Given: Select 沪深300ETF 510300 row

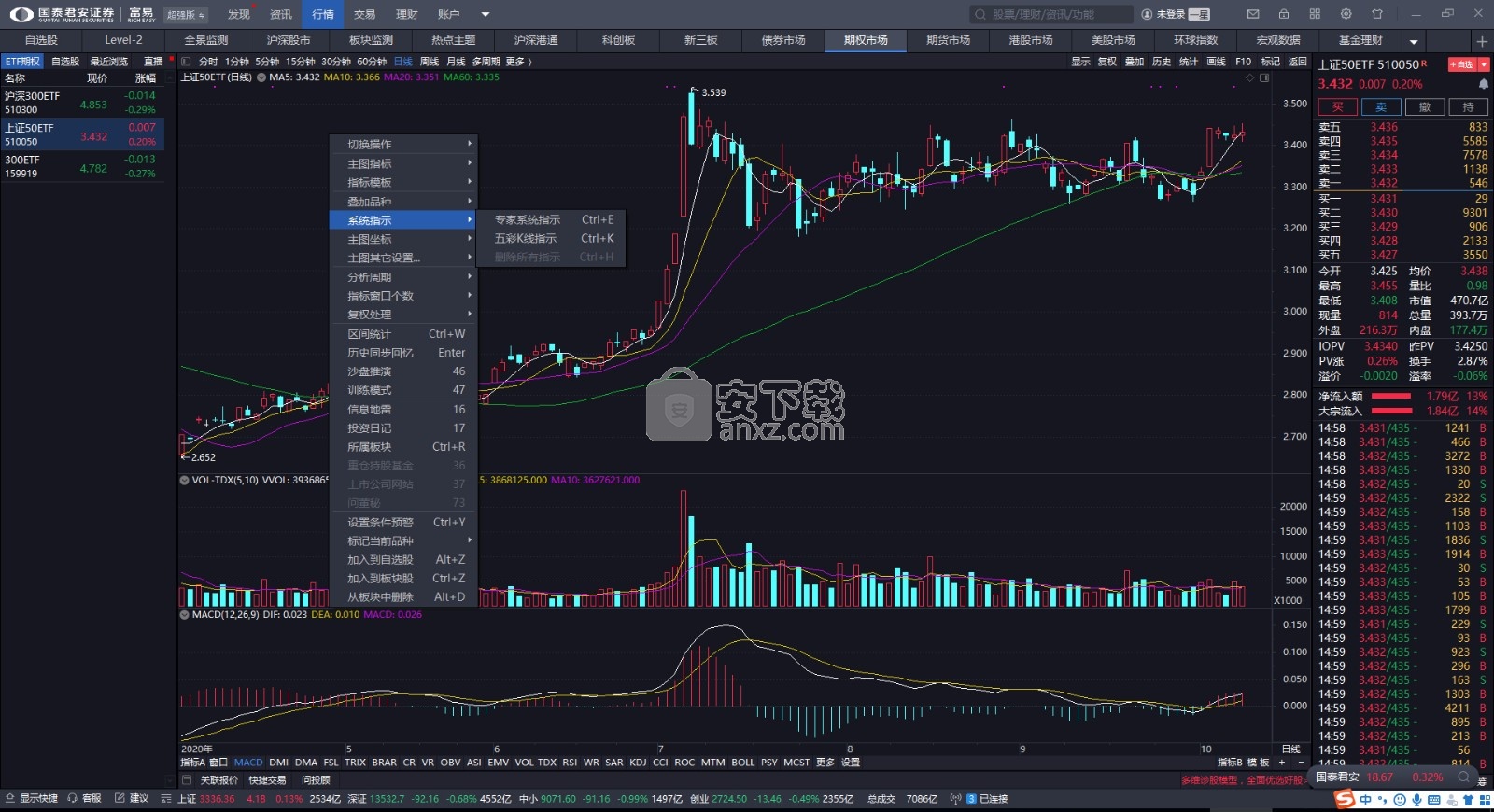Looking at the screenshot, I should pyautogui.click(x=82, y=103).
